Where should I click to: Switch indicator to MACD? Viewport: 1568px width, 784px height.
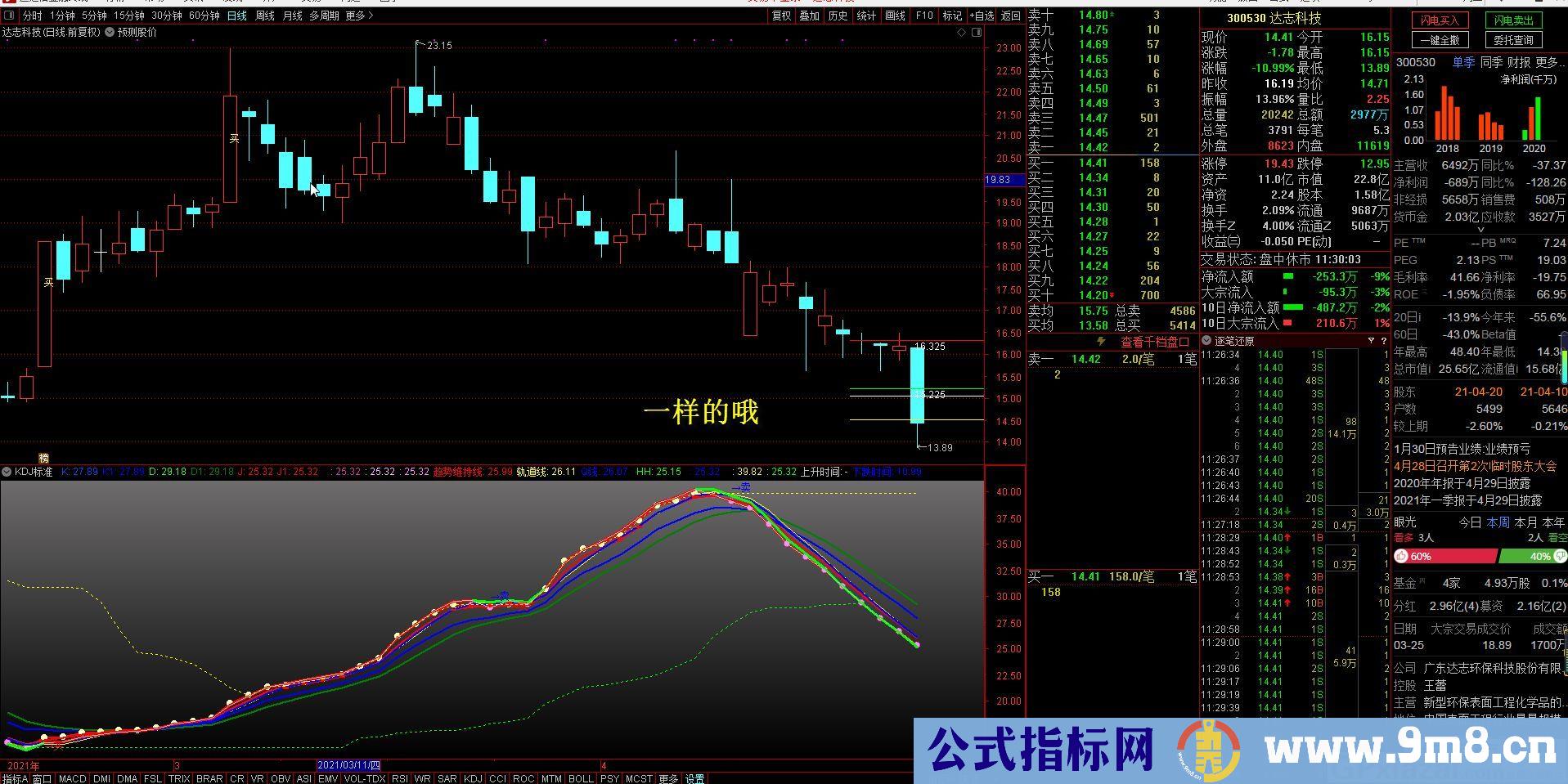(72, 778)
